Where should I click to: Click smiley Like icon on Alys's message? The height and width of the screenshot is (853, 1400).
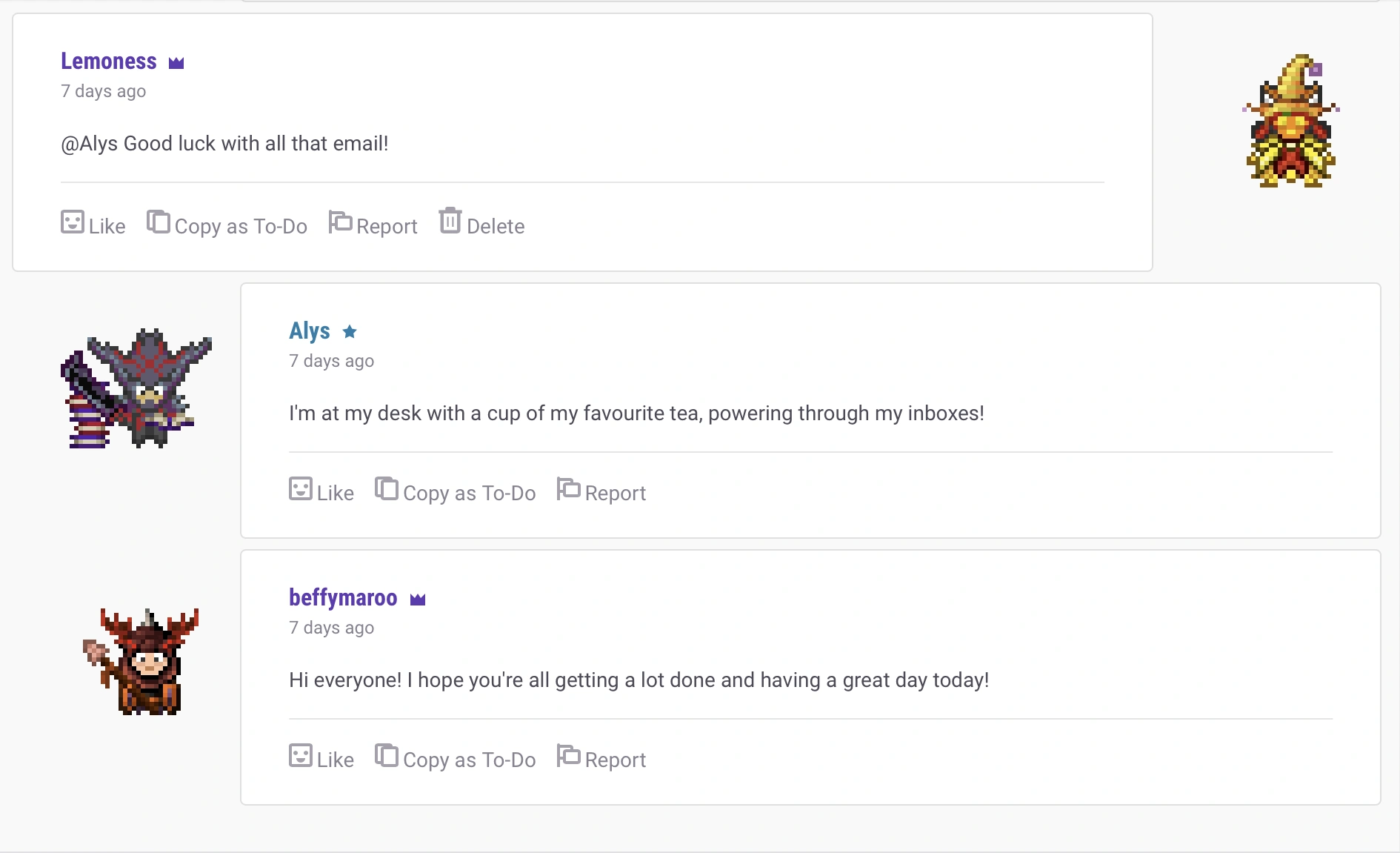tap(300, 489)
